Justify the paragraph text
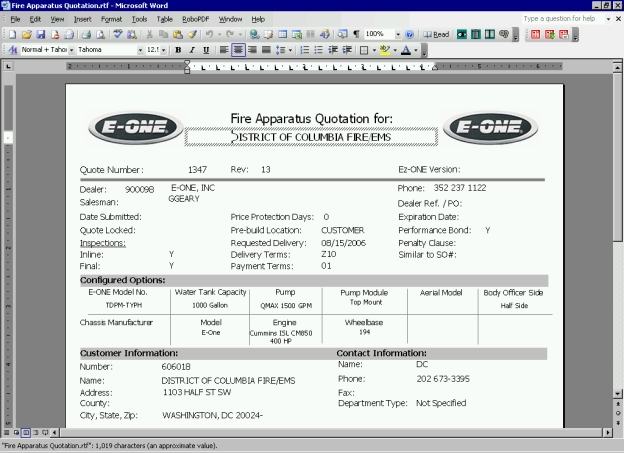 point(266,50)
